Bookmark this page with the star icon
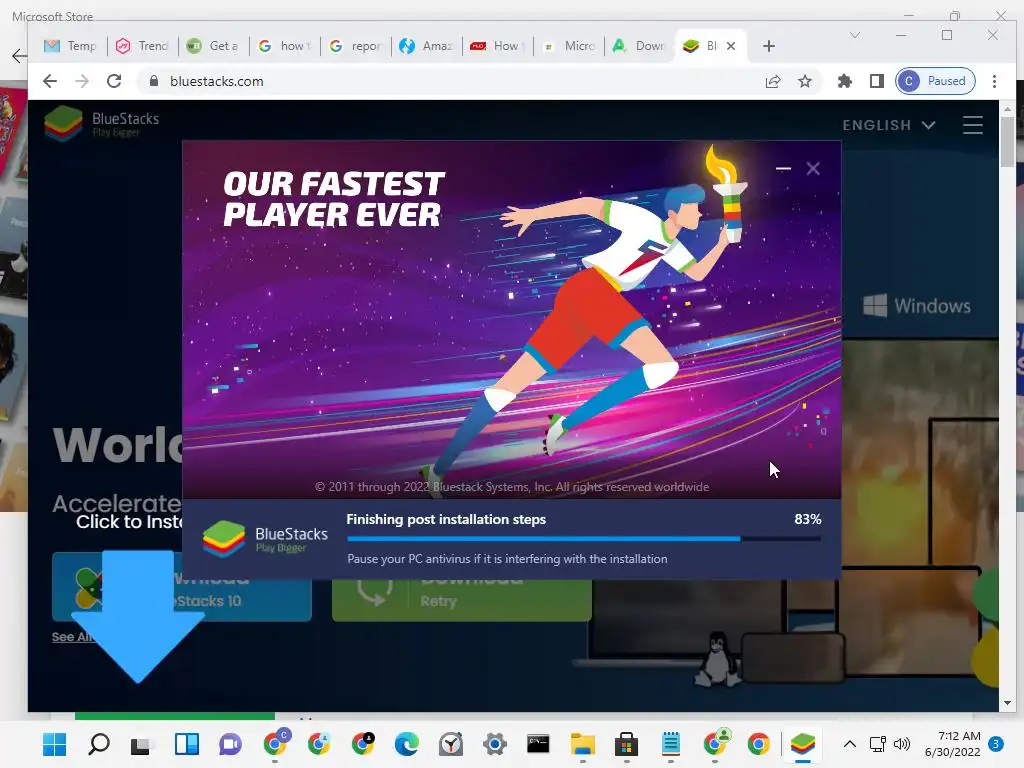 click(805, 81)
